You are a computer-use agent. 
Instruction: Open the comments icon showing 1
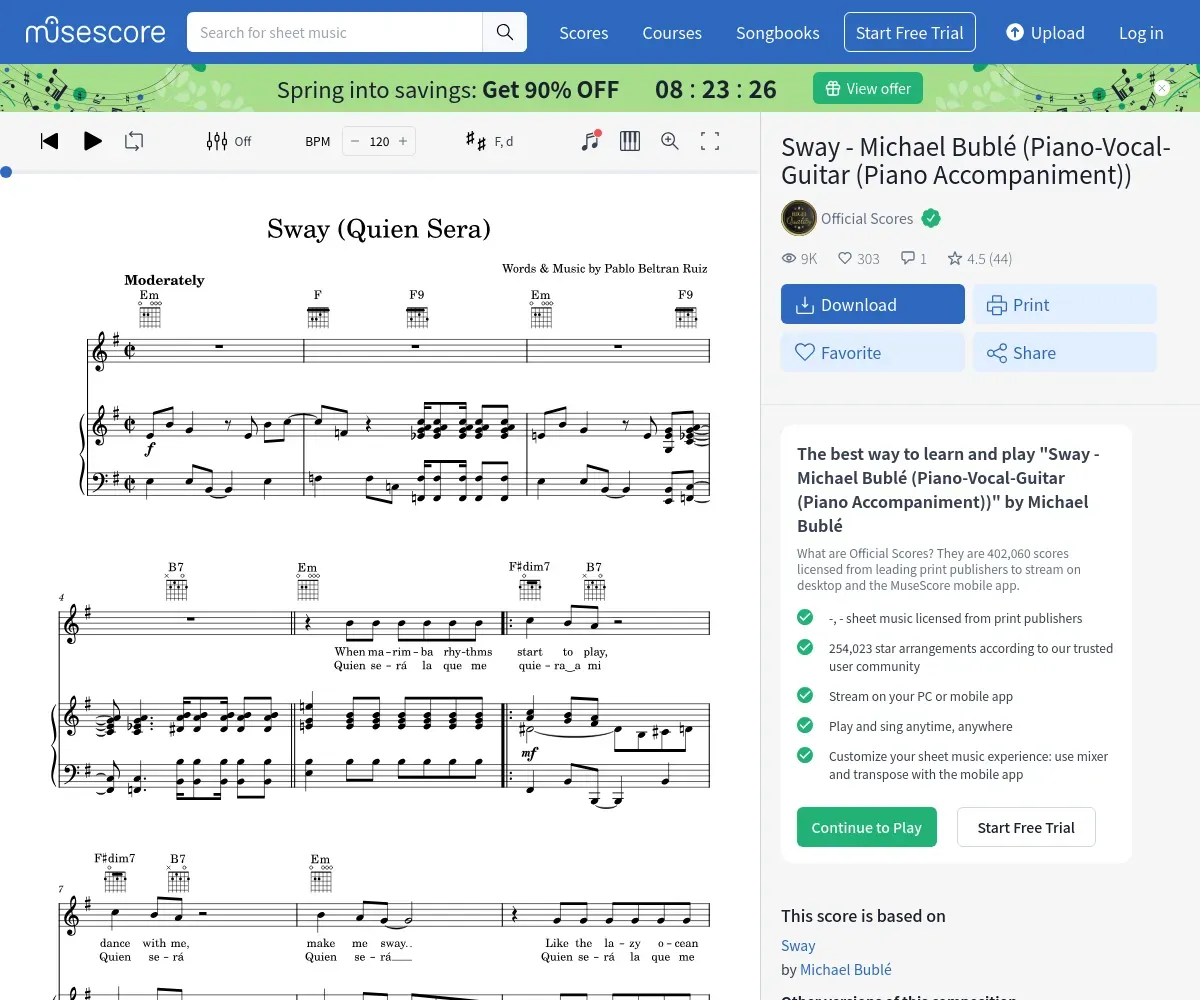click(x=908, y=258)
